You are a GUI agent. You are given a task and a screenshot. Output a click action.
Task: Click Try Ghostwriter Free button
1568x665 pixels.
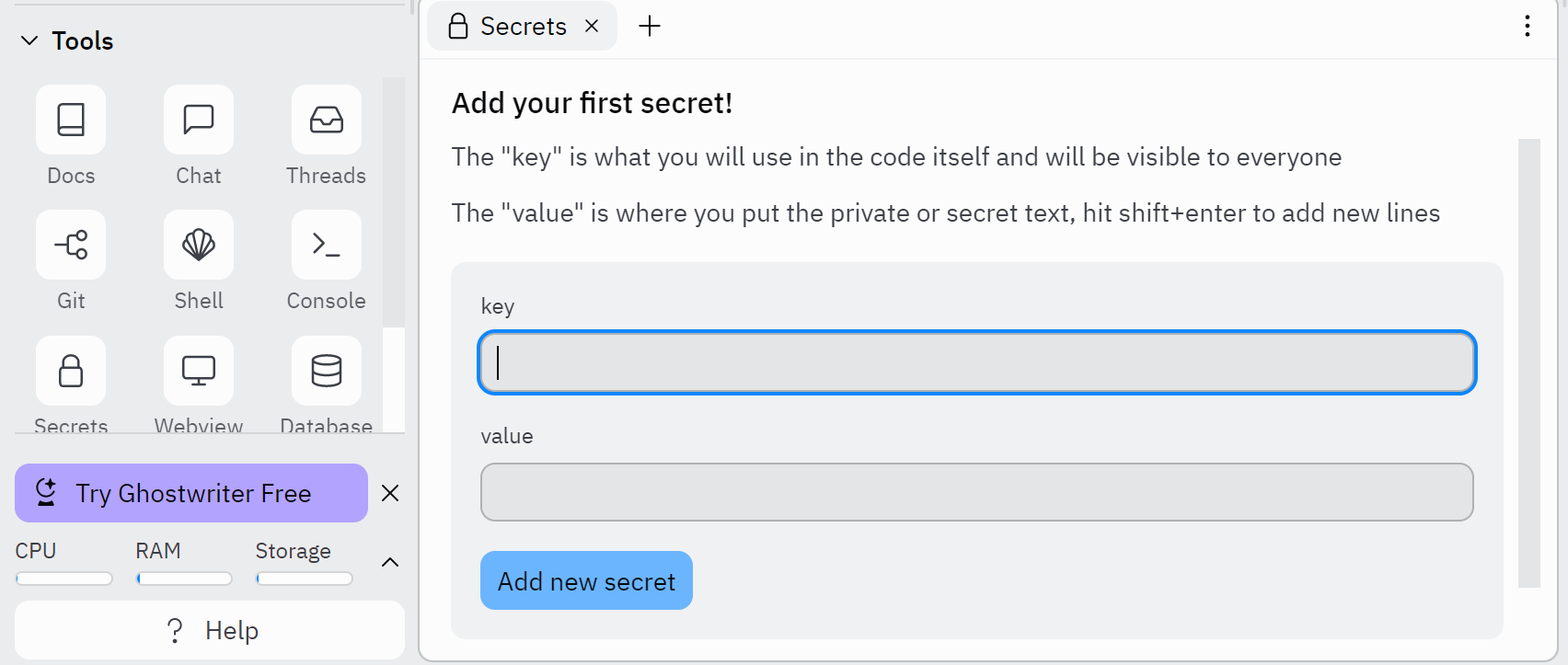(x=191, y=493)
